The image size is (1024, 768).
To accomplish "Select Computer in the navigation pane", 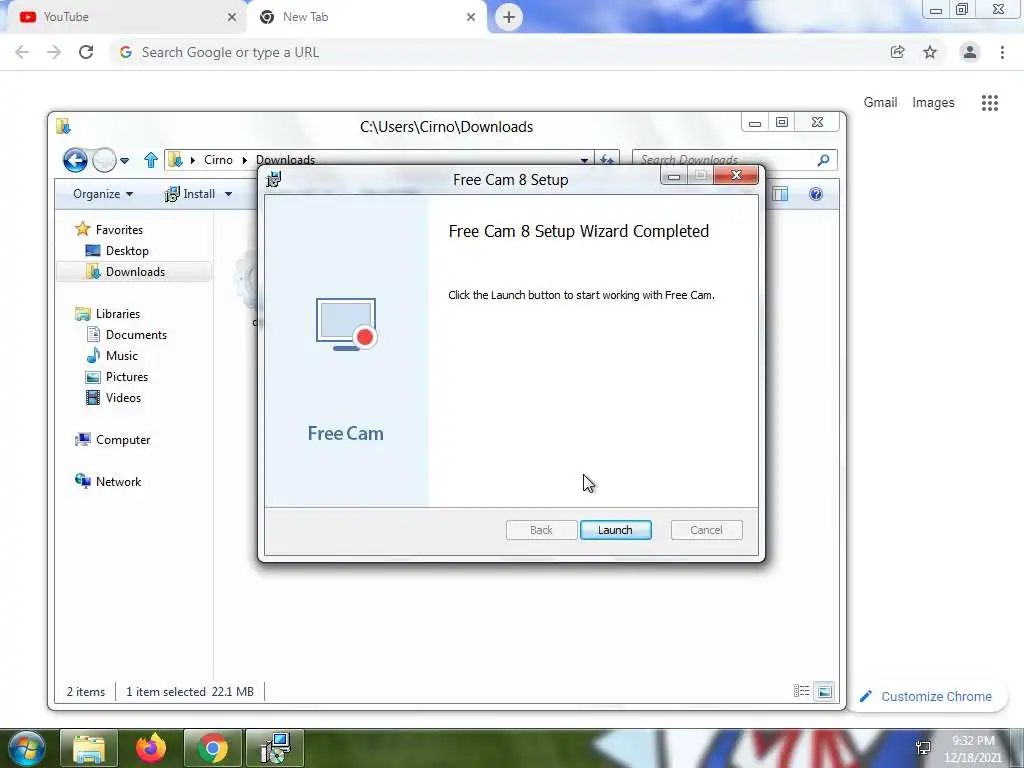I will tap(123, 440).
